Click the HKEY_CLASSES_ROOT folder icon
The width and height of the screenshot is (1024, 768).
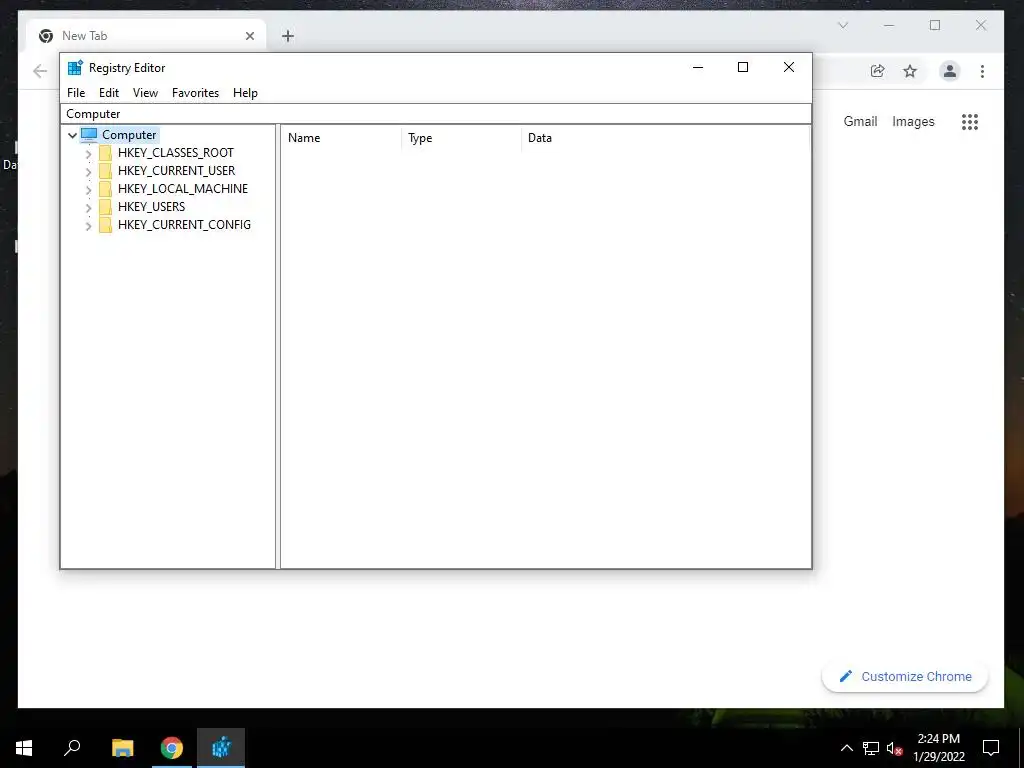pyautogui.click(x=105, y=153)
